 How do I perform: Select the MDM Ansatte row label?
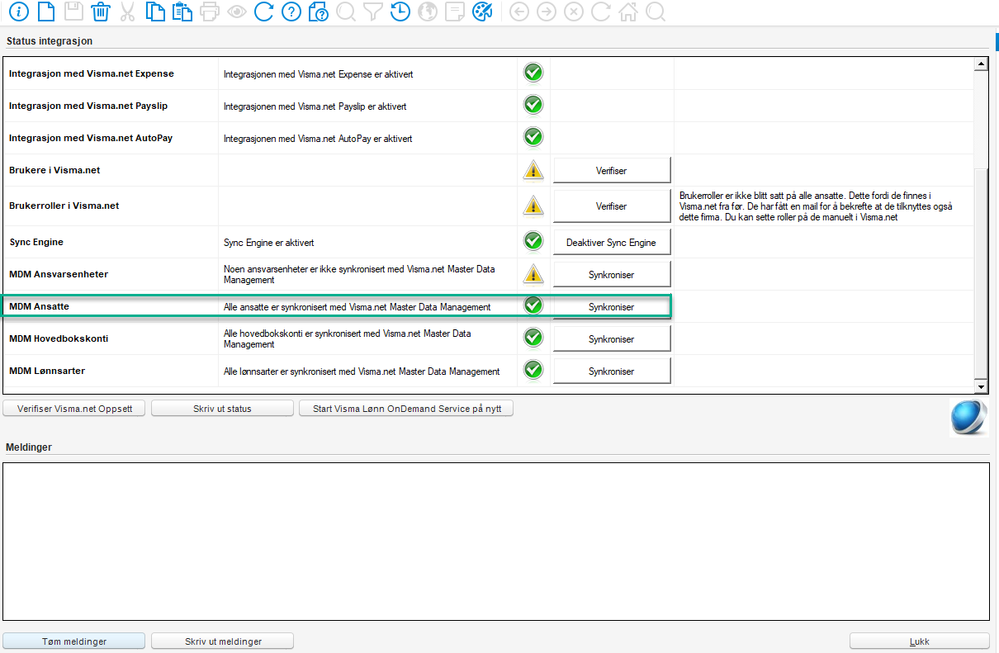pyautogui.click(x=39, y=306)
